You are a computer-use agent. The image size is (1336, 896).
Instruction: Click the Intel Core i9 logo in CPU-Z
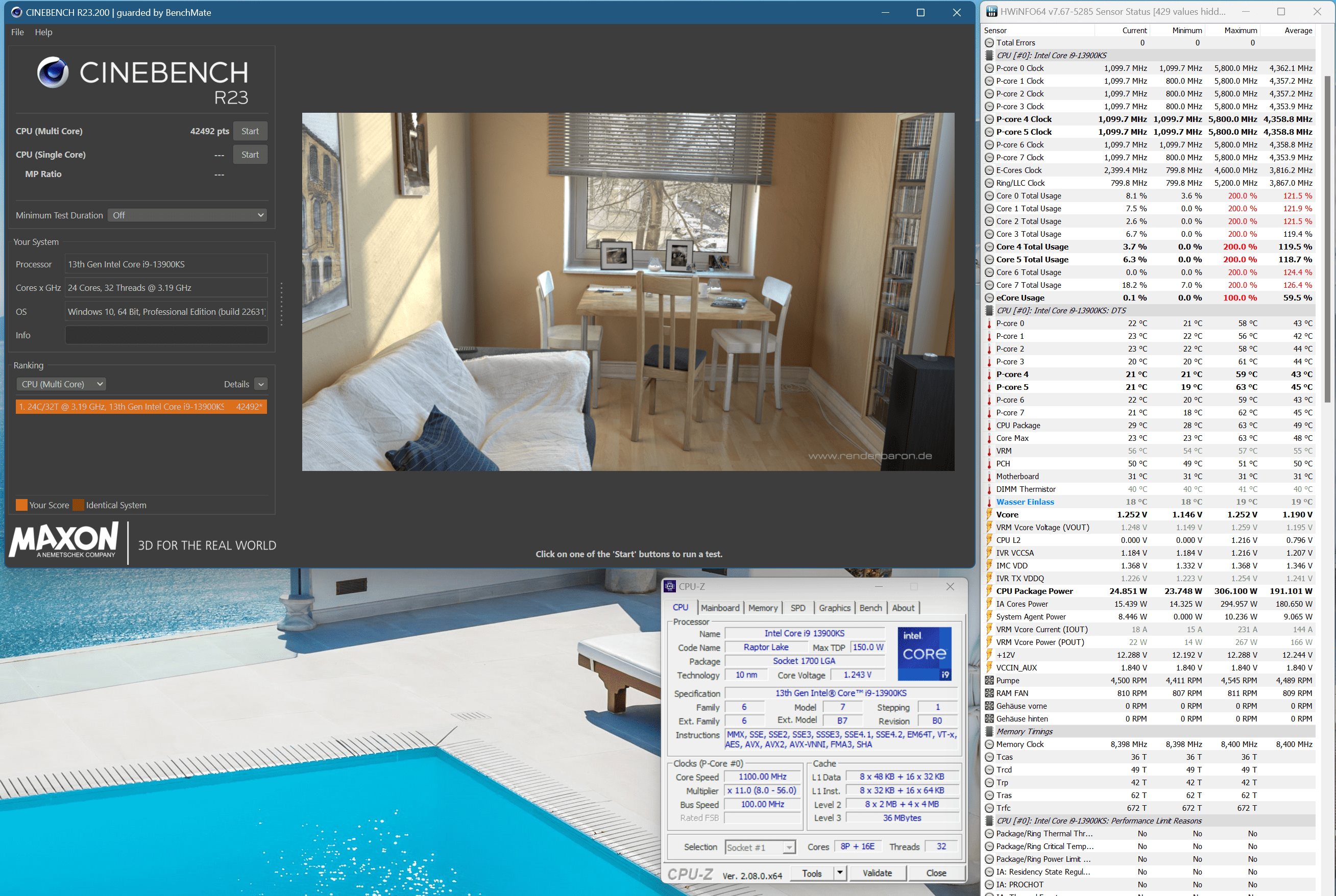pos(925,654)
